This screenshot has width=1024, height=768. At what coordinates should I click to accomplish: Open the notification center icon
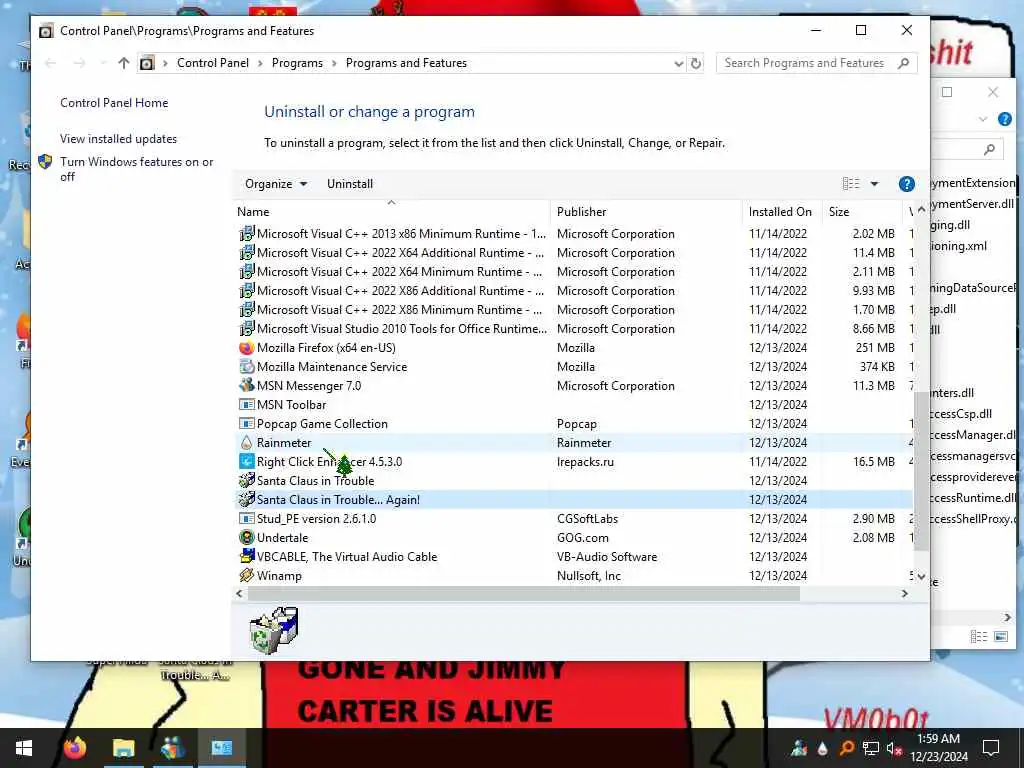click(991, 748)
